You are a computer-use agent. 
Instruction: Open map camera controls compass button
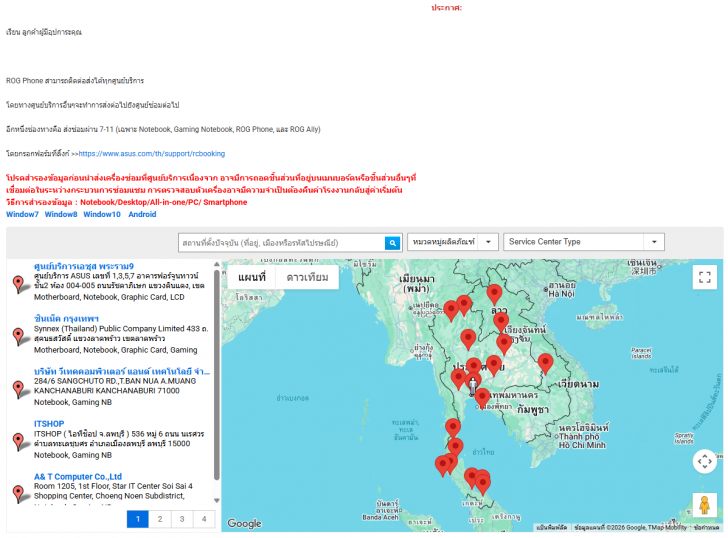(x=705, y=461)
